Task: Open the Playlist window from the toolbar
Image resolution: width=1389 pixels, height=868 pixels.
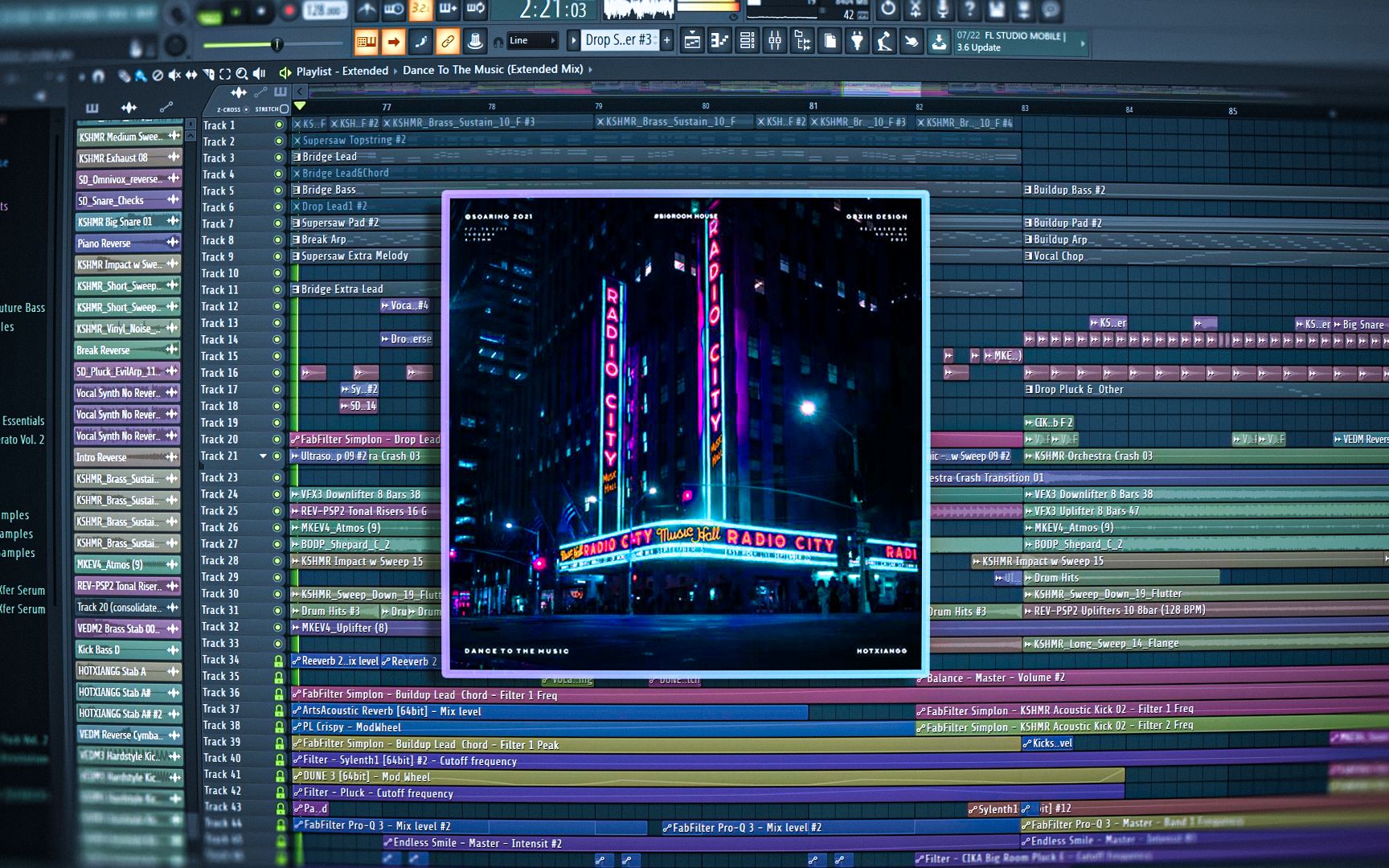Action: 692,40
